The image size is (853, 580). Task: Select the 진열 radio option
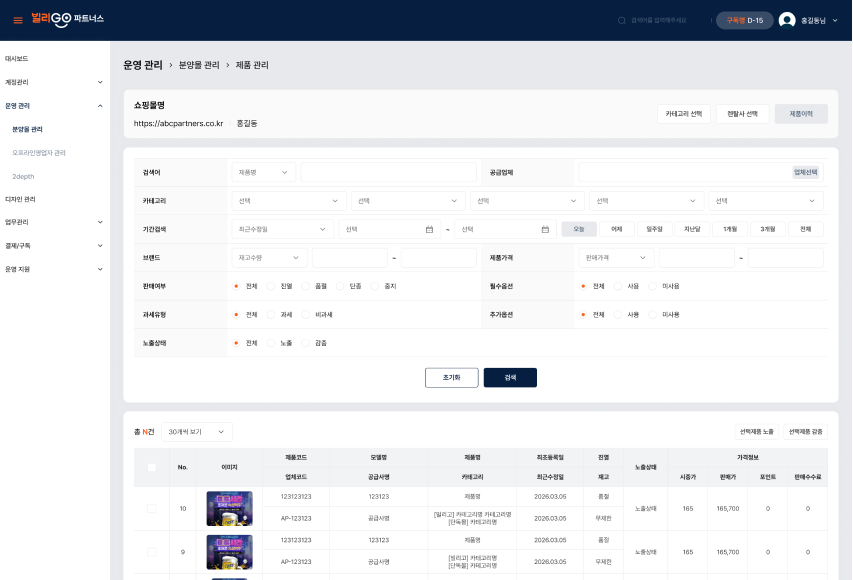pyautogui.click(x=271, y=286)
